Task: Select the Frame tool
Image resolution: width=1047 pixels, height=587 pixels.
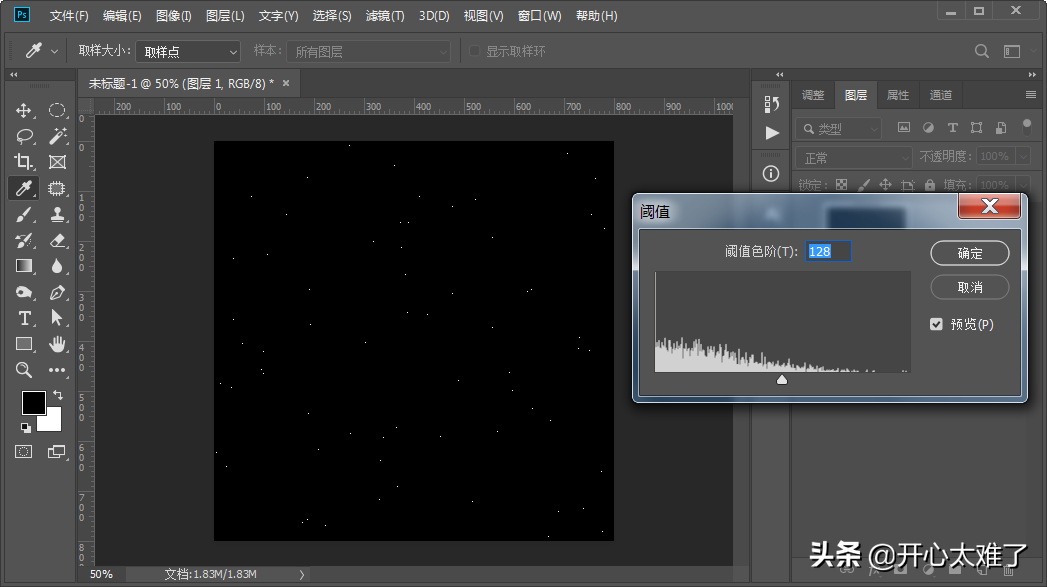Action: (x=57, y=162)
